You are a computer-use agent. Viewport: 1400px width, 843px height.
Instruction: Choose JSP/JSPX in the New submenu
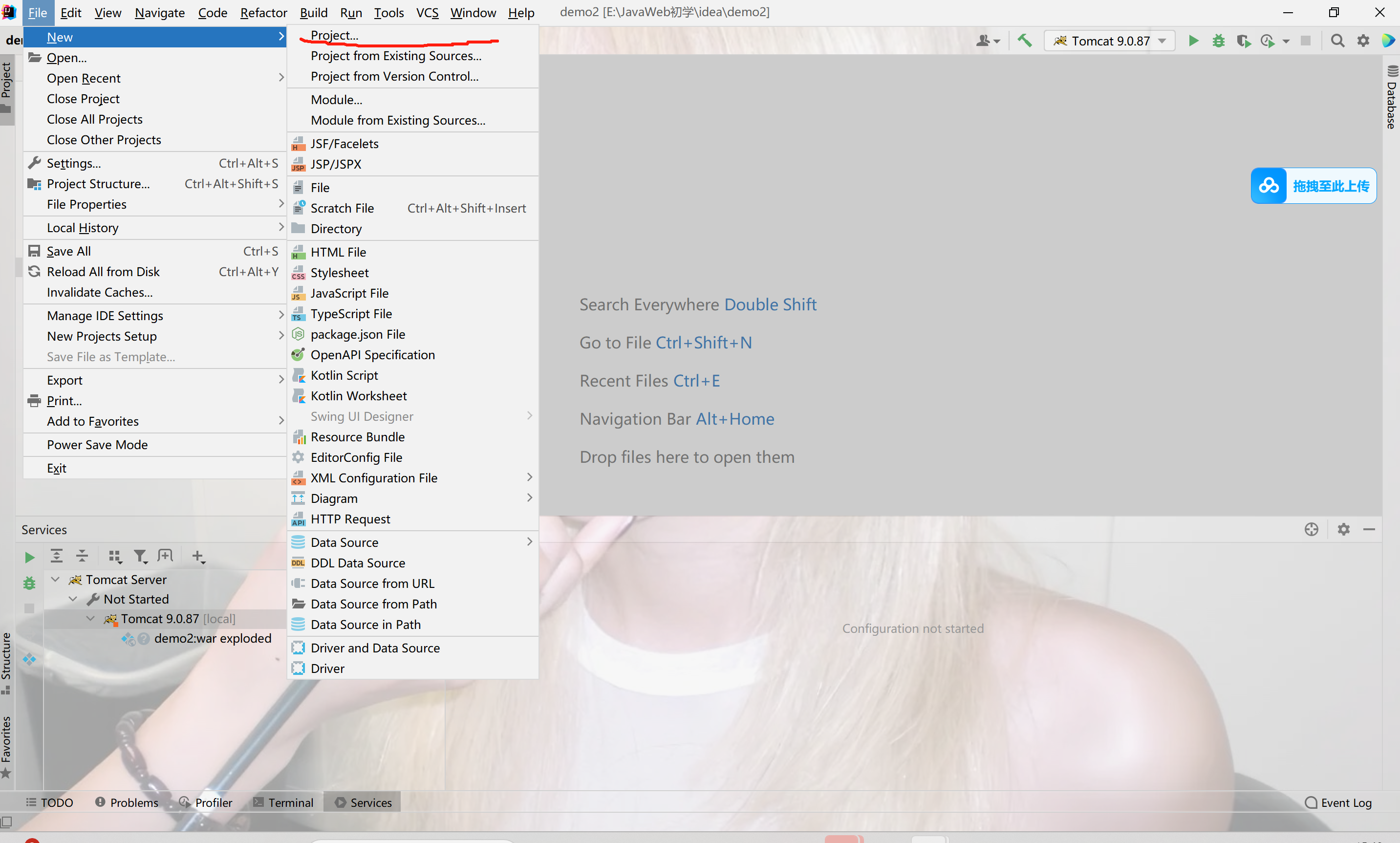pos(336,164)
